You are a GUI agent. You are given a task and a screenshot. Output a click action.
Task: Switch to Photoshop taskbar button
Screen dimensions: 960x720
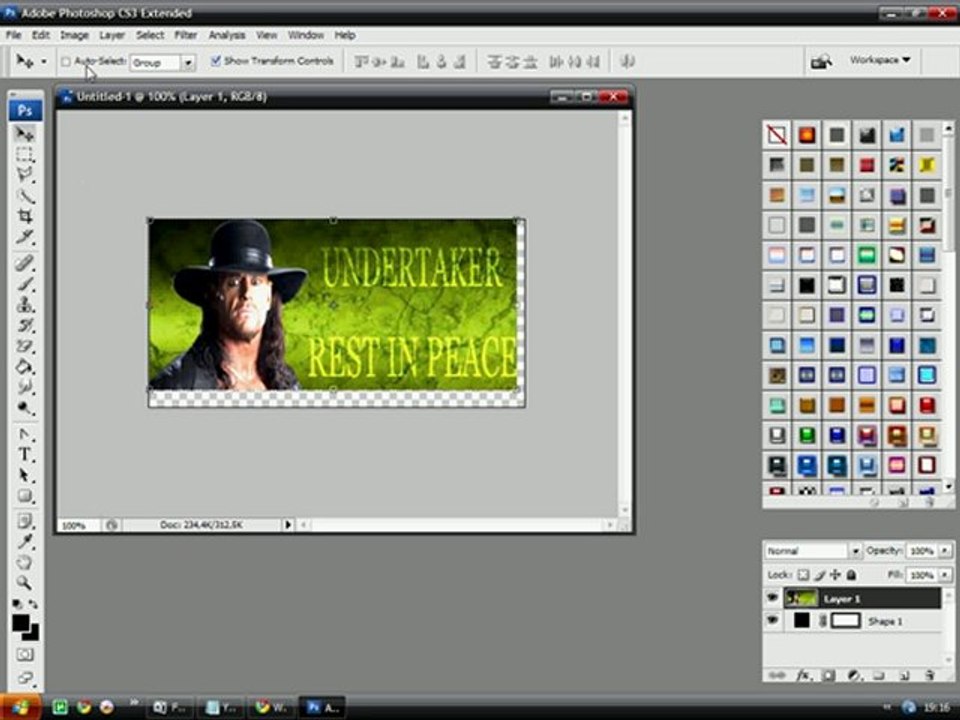pos(323,708)
